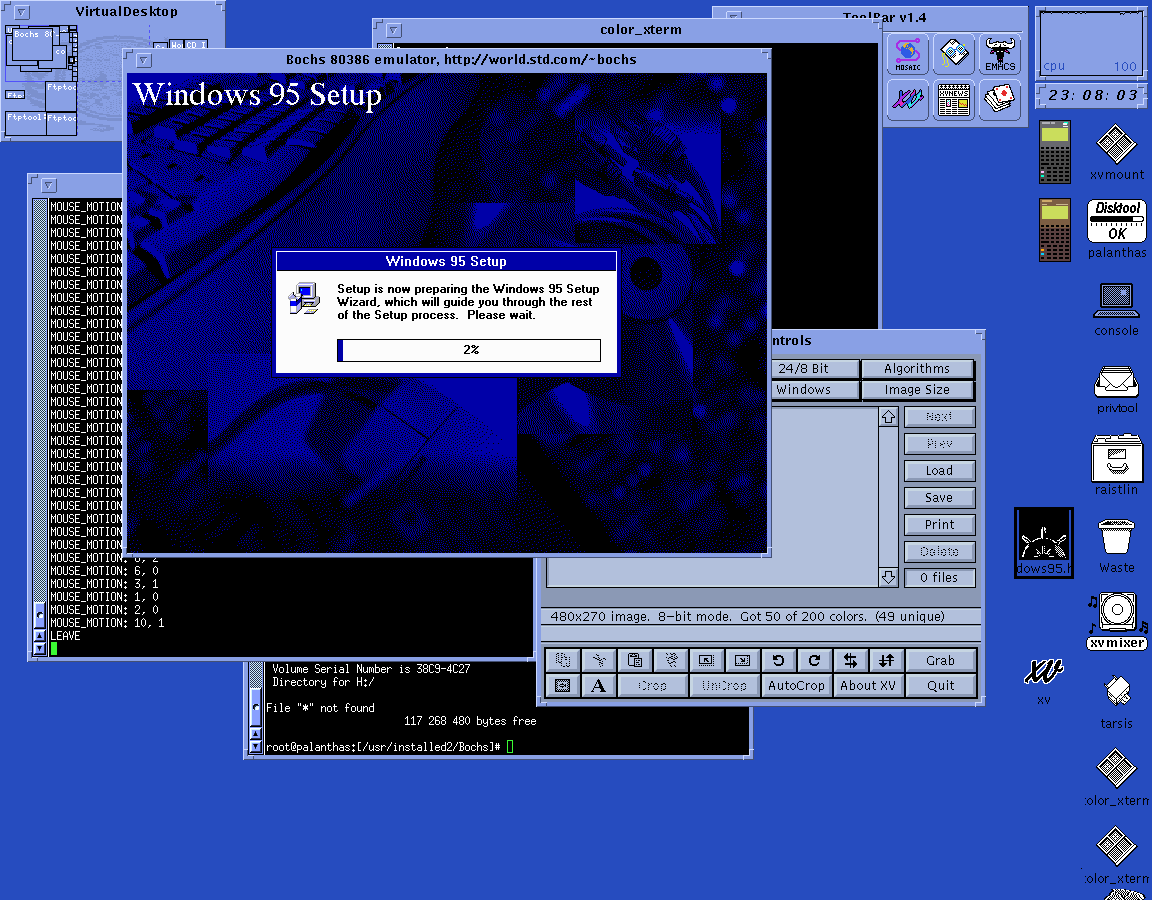Click the XV shrink selection icon
Viewport: 1152px width, 900px height.
(x=706, y=660)
